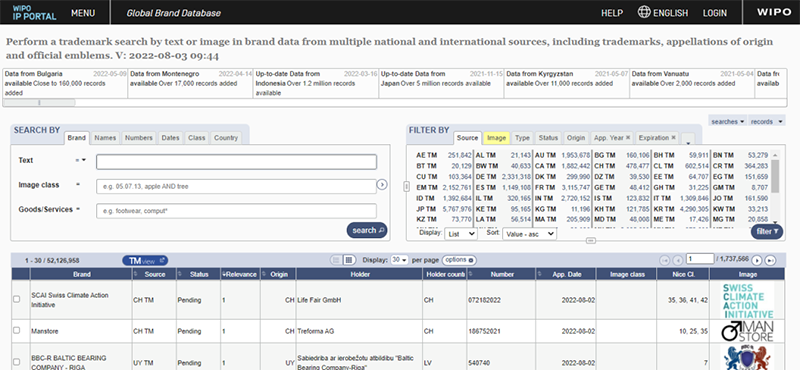Open the Type filter tab

click(x=522, y=138)
